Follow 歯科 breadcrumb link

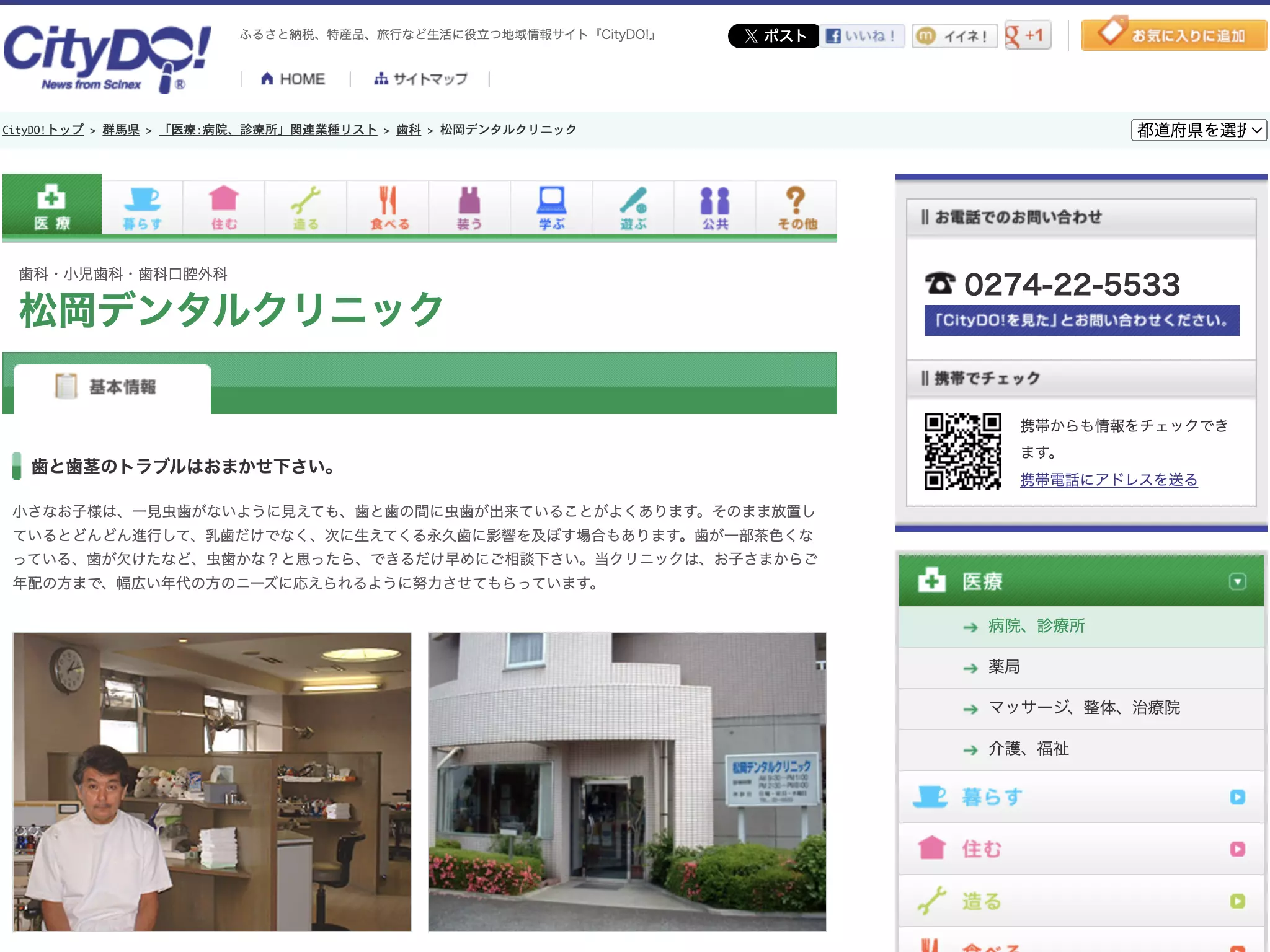(x=409, y=130)
